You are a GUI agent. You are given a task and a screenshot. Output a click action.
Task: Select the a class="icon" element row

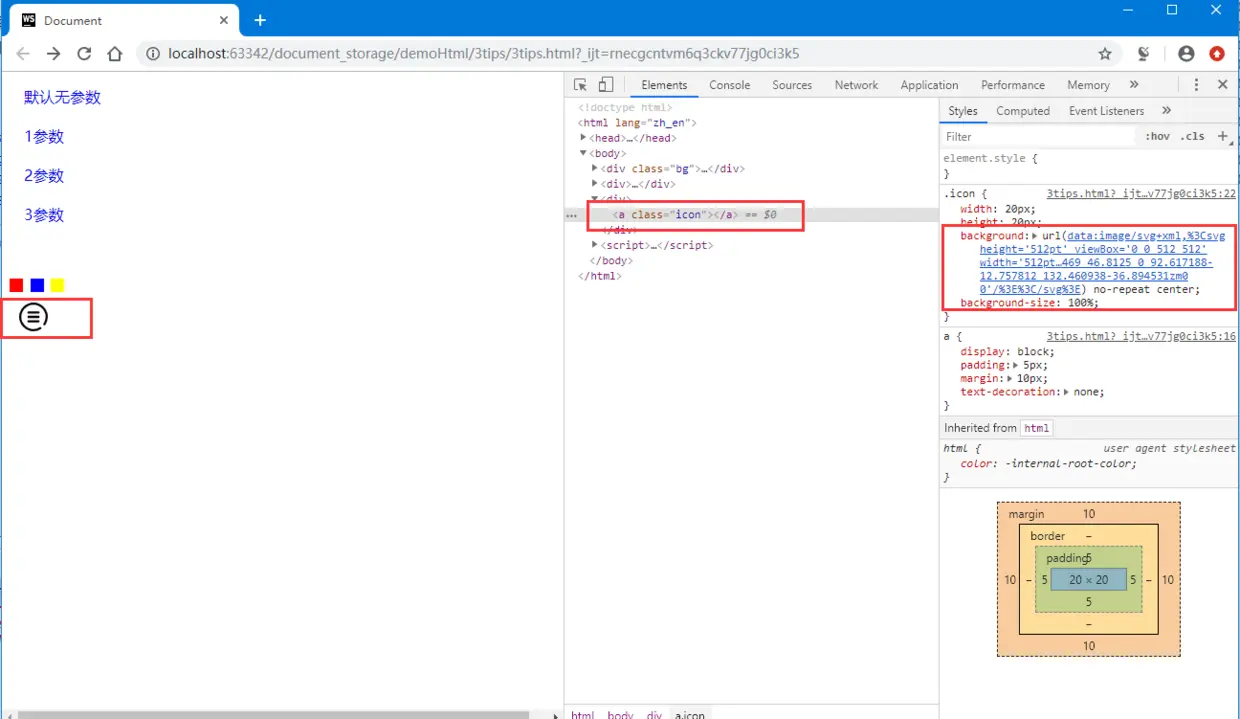pyautogui.click(x=752, y=215)
